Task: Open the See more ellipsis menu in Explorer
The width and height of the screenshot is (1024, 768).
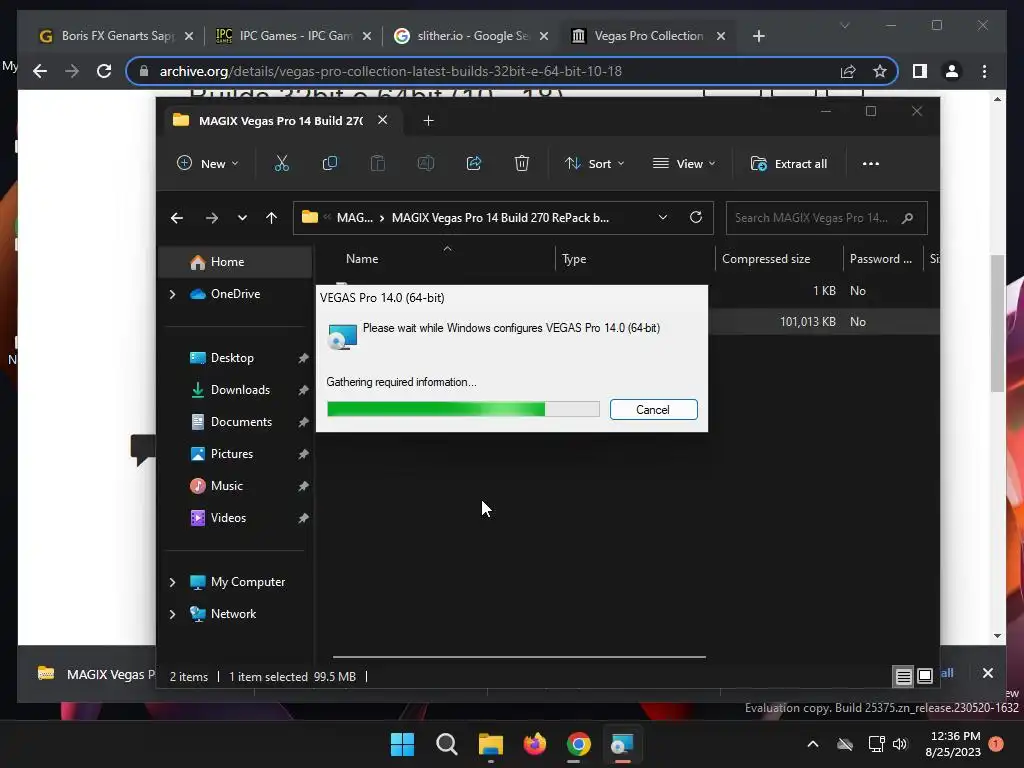Action: [871, 163]
